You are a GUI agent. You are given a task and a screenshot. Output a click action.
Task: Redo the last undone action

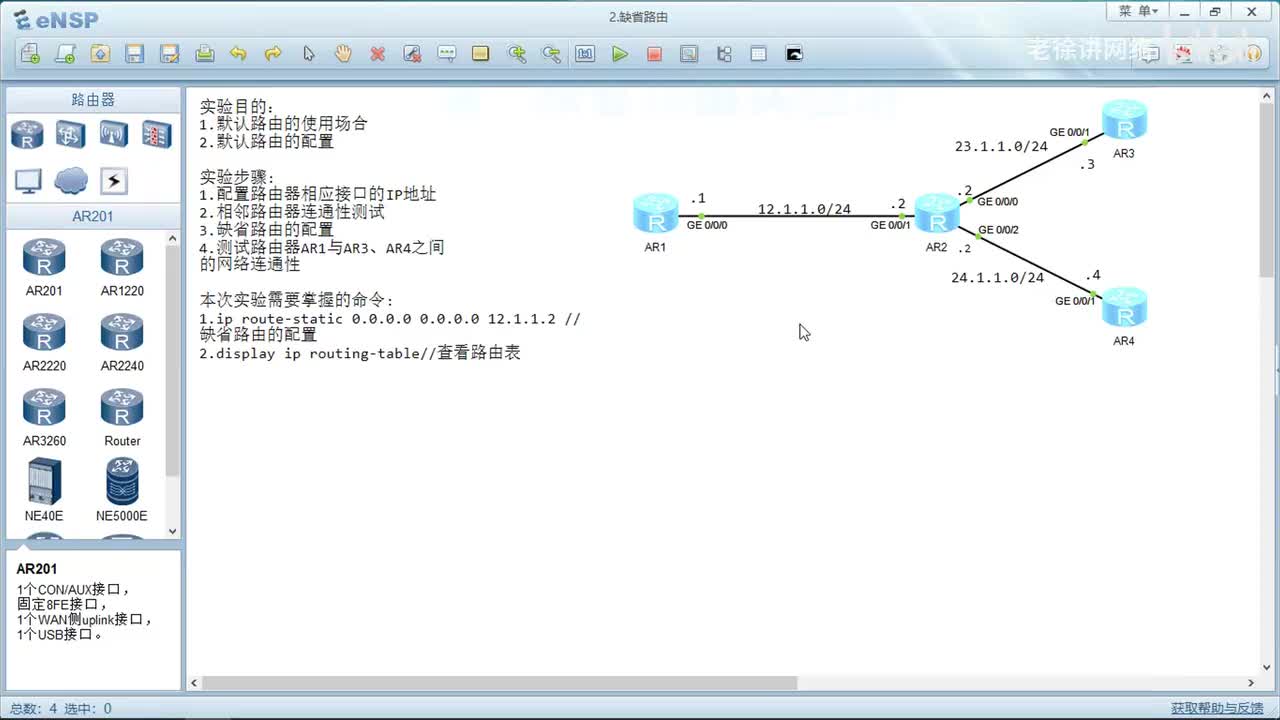[x=273, y=54]
